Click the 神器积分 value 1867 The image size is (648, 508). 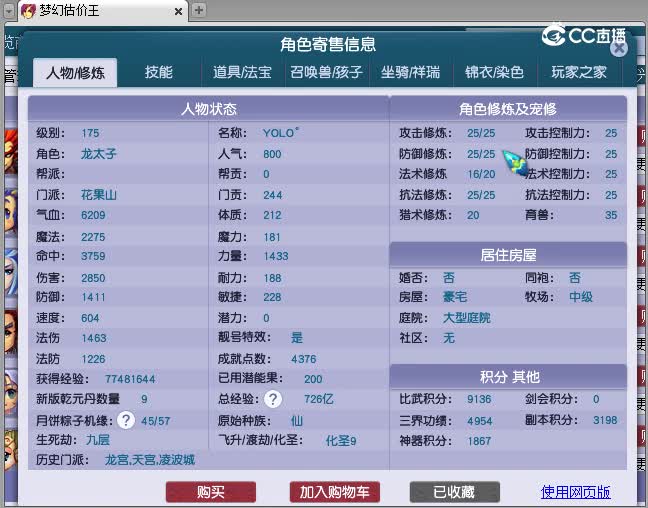point(479,441)
